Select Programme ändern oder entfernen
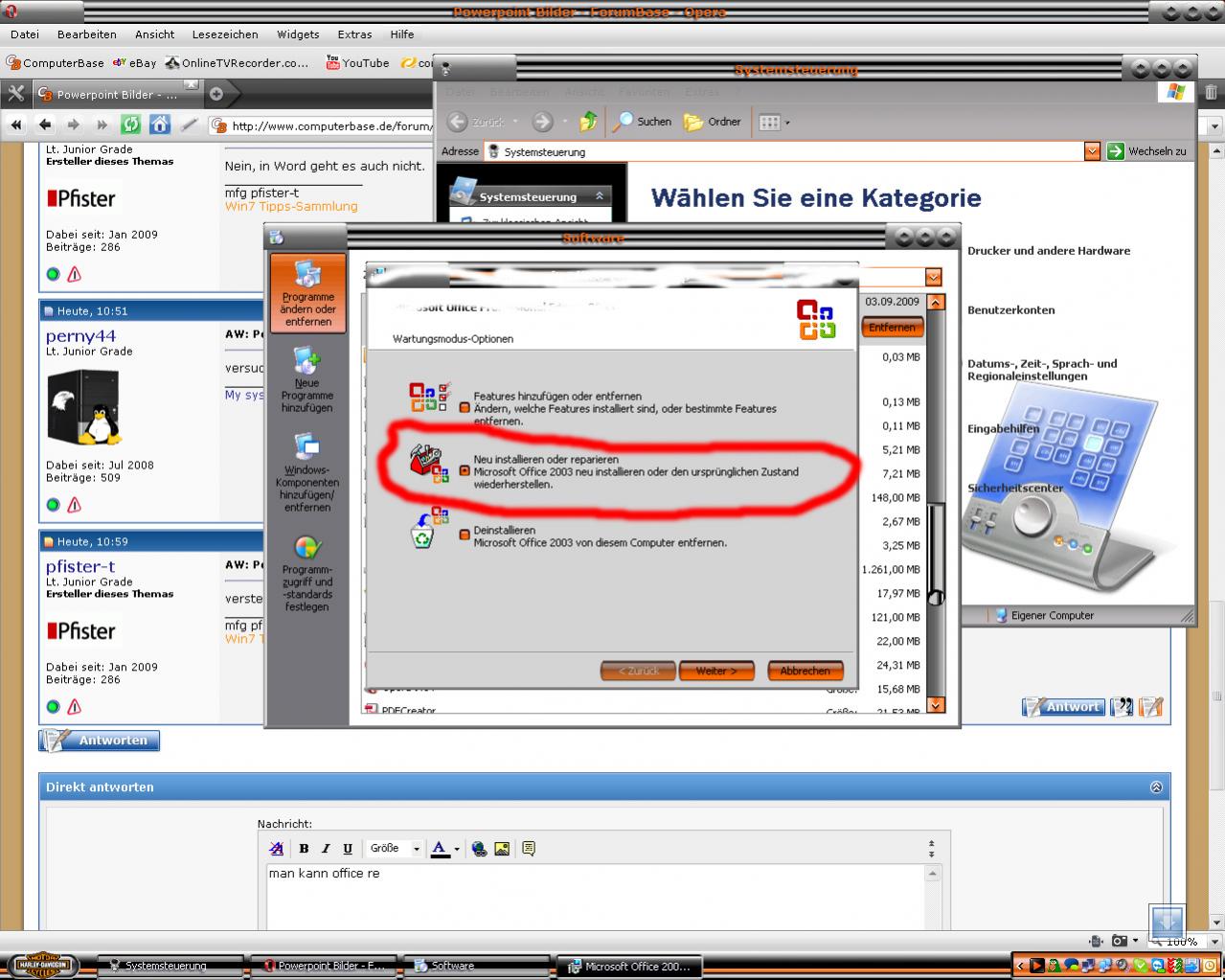This screenshot has width=1225, height=980. [x=307, y=294]
